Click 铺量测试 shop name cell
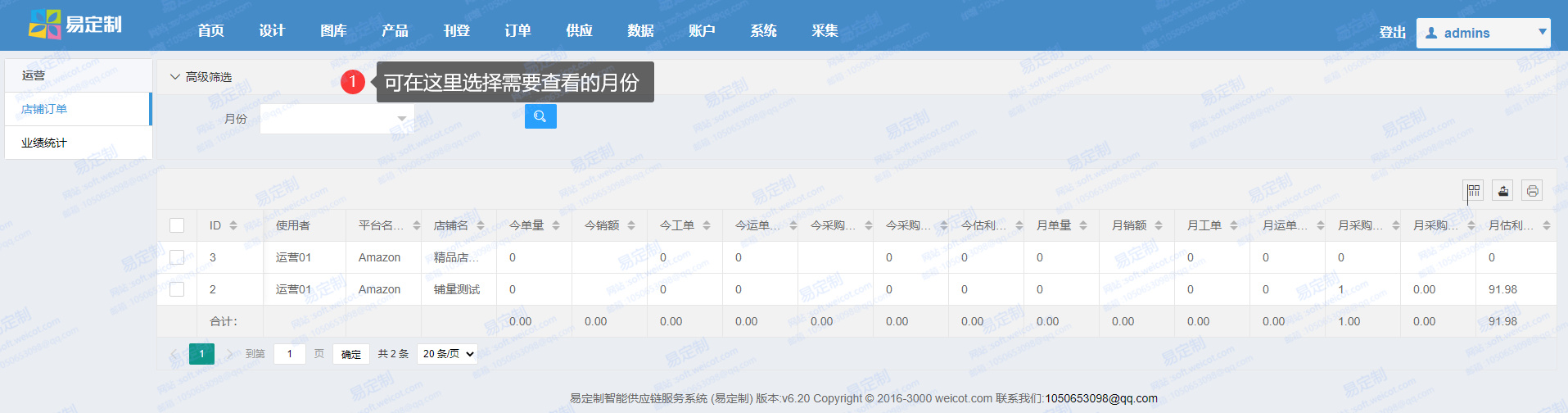 click(457, 289)
